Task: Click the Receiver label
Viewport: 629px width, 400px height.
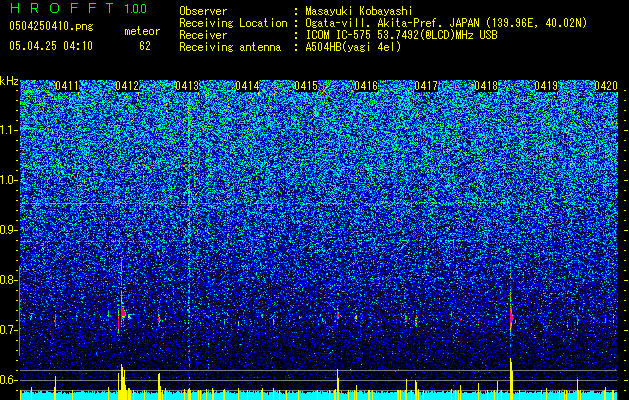Action: (203, 35)
